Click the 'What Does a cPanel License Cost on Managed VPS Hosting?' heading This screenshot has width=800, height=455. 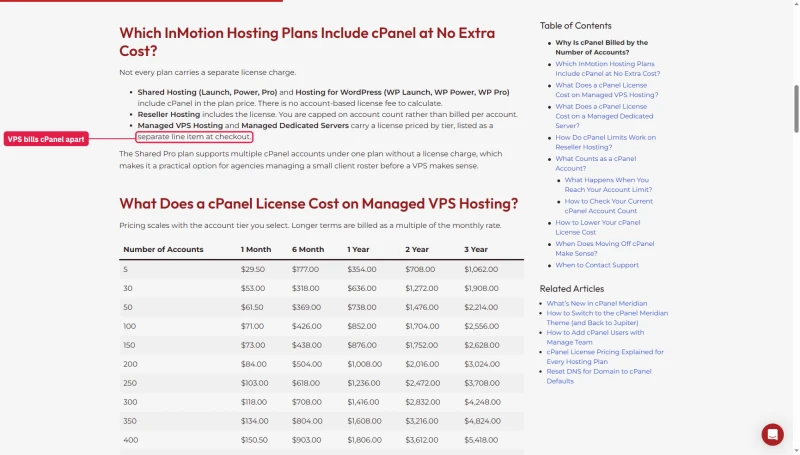[x=318, y=204]
